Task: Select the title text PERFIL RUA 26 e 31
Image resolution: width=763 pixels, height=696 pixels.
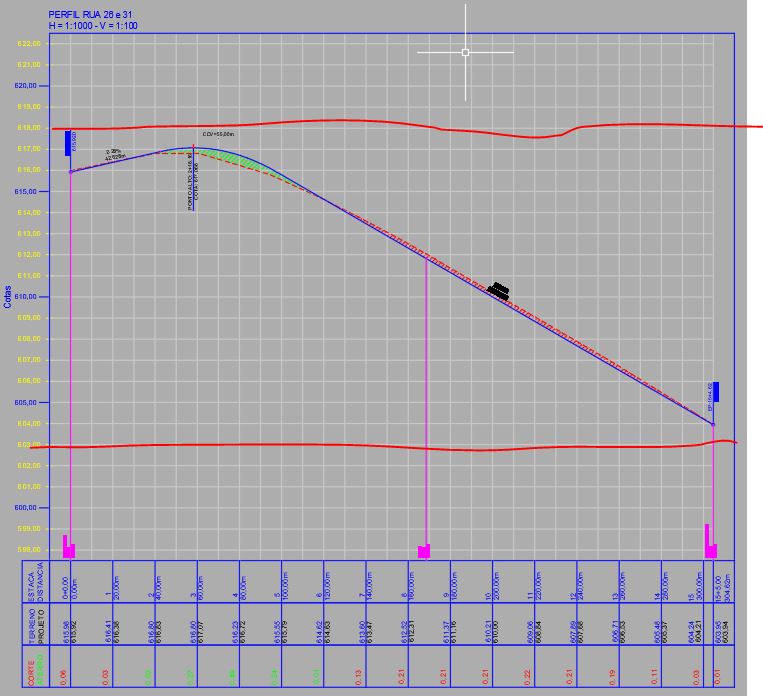Action: tap(90, 15)
